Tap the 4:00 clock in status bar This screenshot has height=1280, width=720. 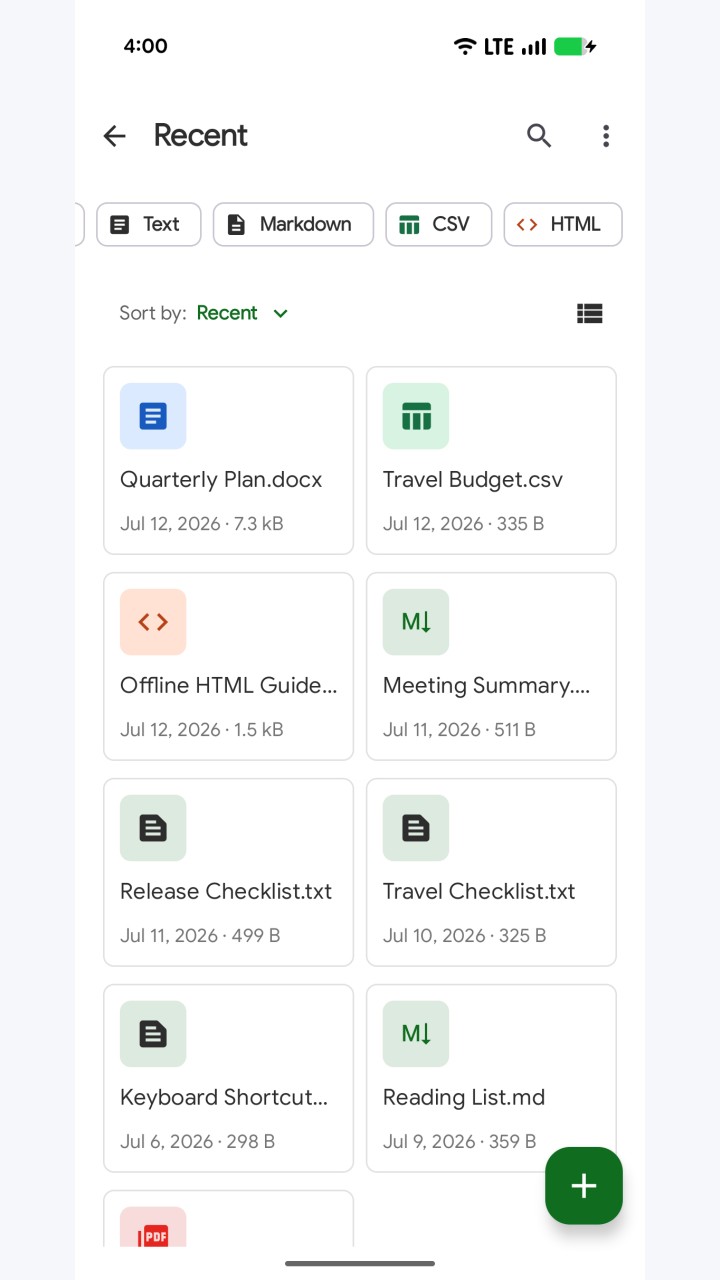point(146,46)
